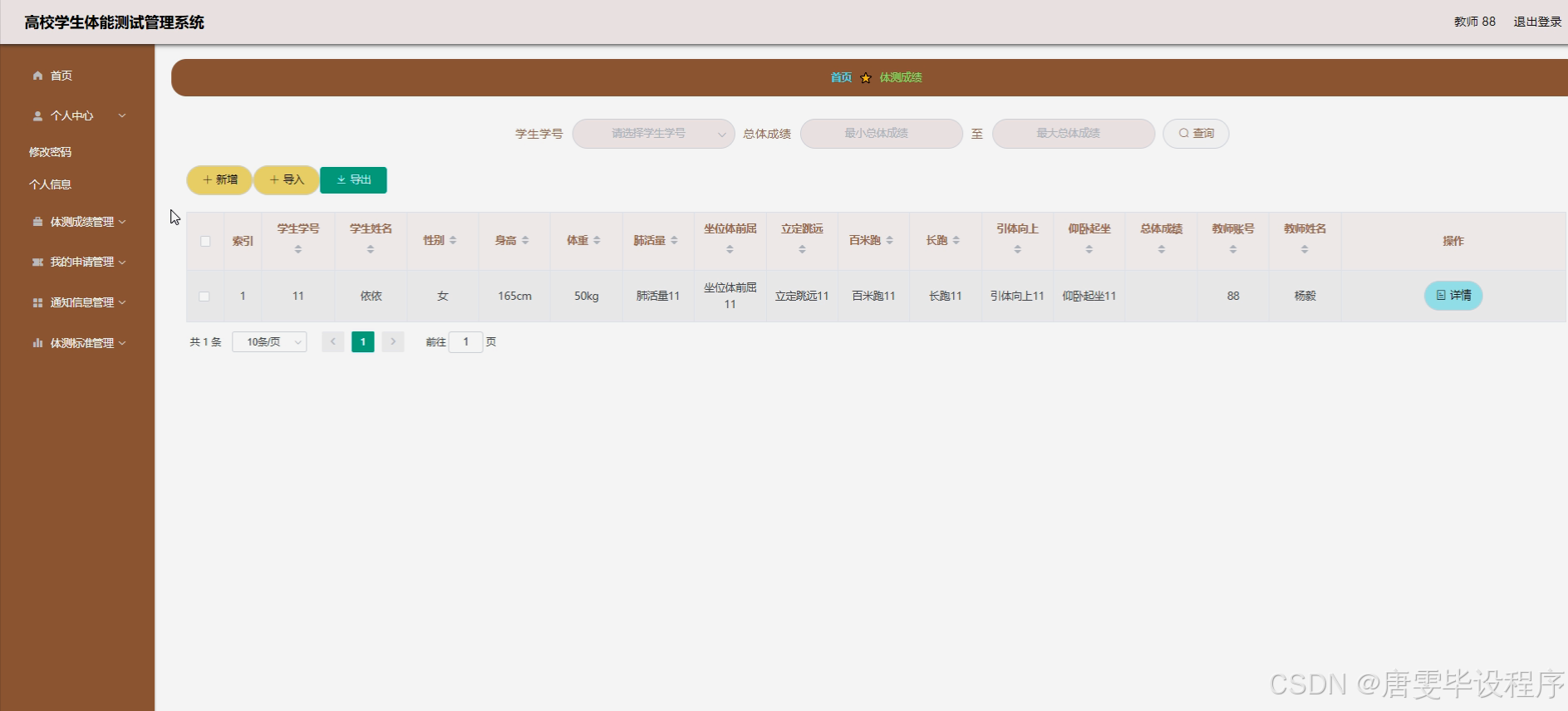Click 退出登录 in header
Image resolution: width=1568 pixels, height=711 pixels.
click(1537, 22)
